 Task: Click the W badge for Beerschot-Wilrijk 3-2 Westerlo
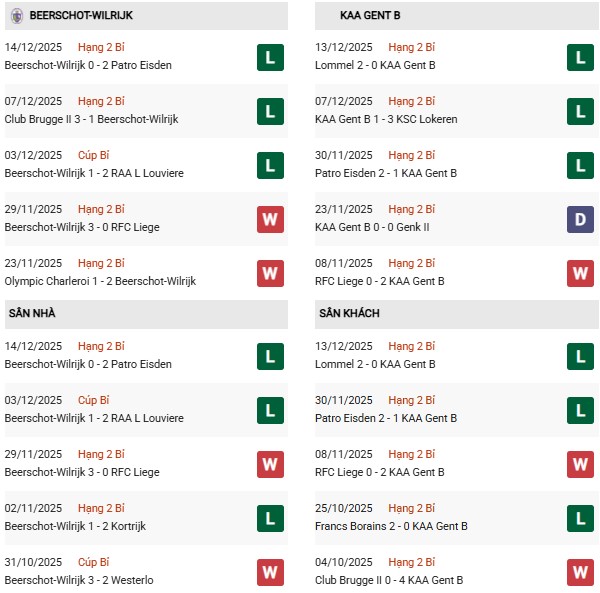coord(270,572)
